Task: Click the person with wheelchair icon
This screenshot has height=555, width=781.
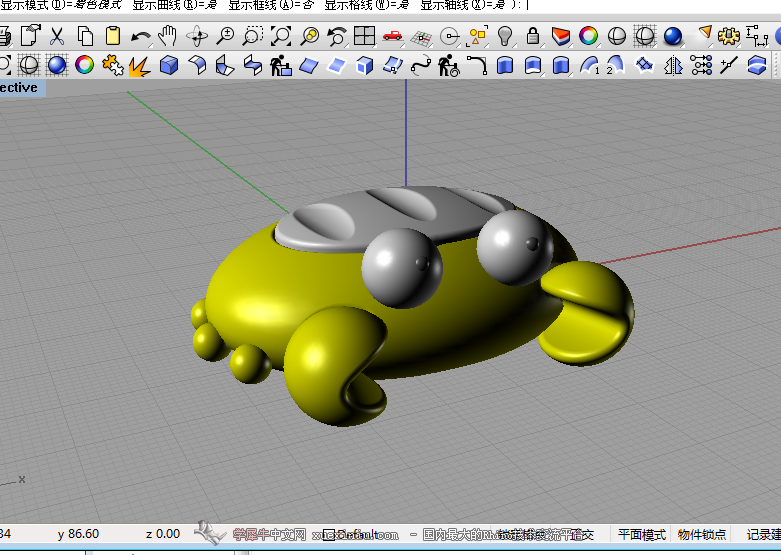Action: (x=449, y=65)
